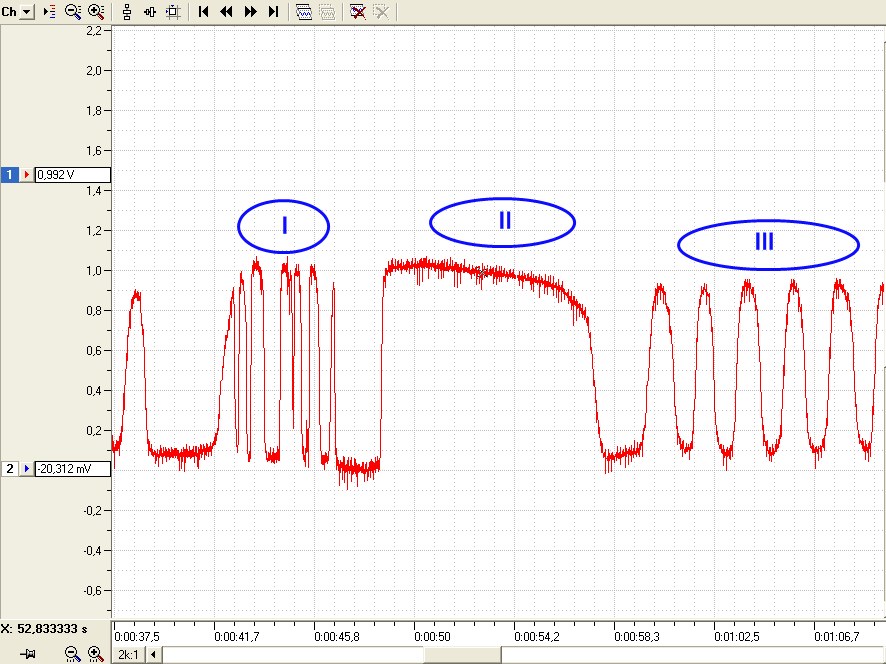Screen dimensions: 886x664
Task: Click the X: 52,833333 s cursor readout
Action: tap(45, 629)
